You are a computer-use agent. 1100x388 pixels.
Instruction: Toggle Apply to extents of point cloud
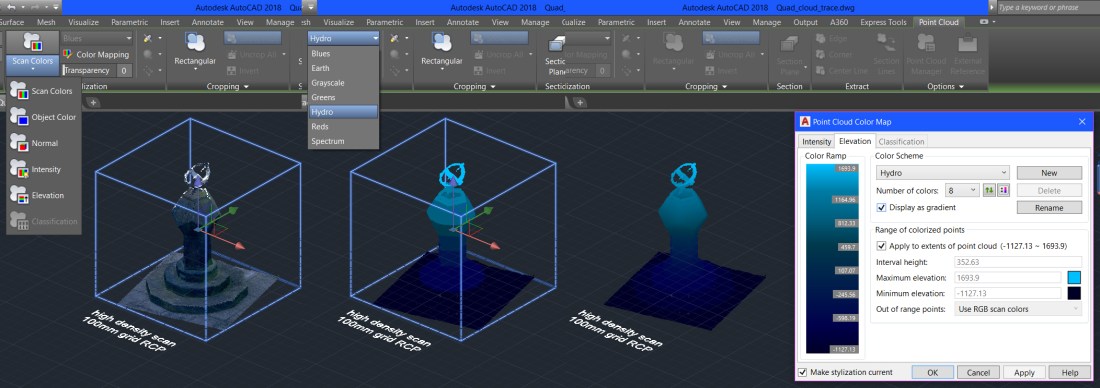pyautogui.click(x=882, y=246)
